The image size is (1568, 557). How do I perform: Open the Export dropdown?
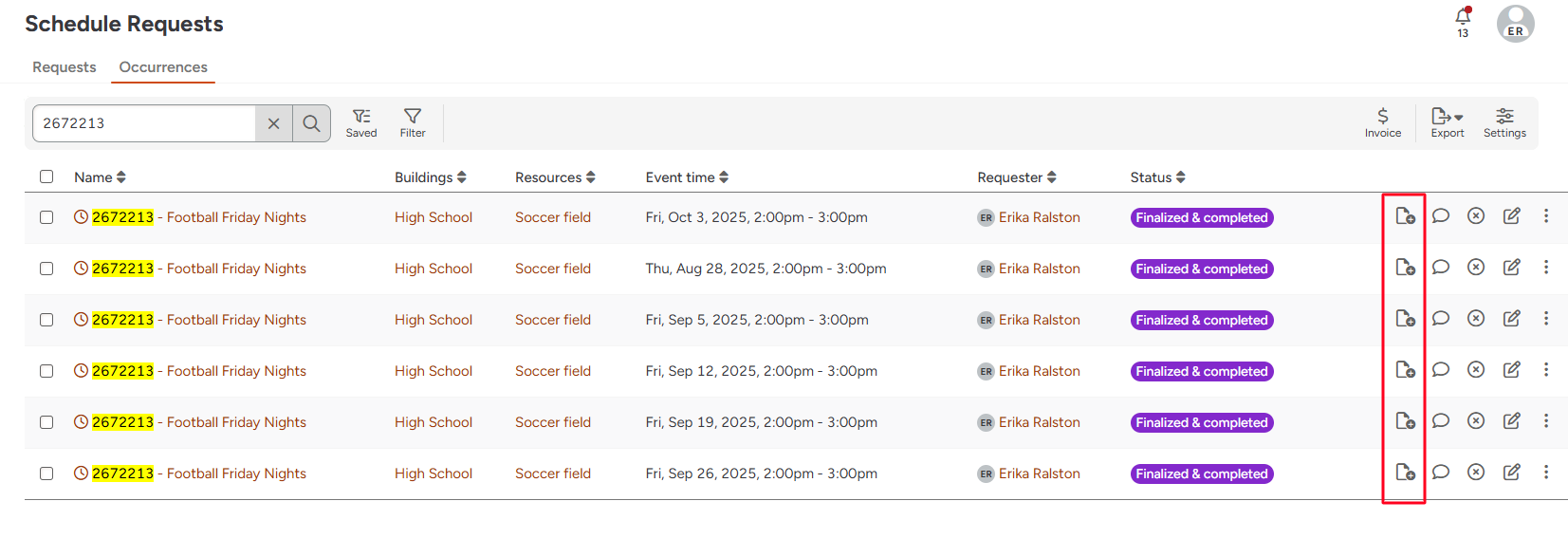click(x=1447, y=121)
